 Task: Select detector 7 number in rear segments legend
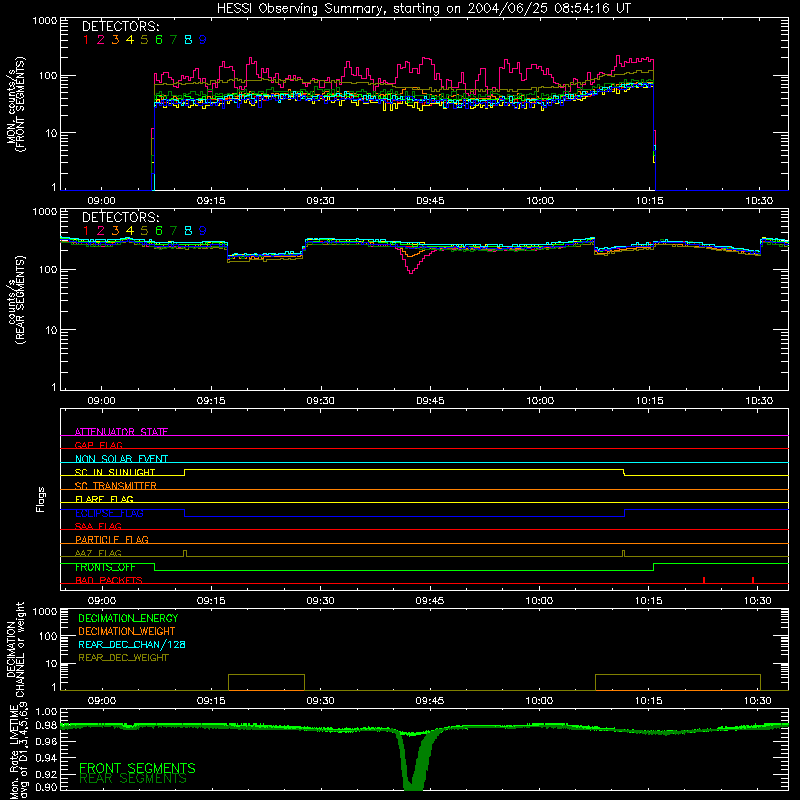173,231
